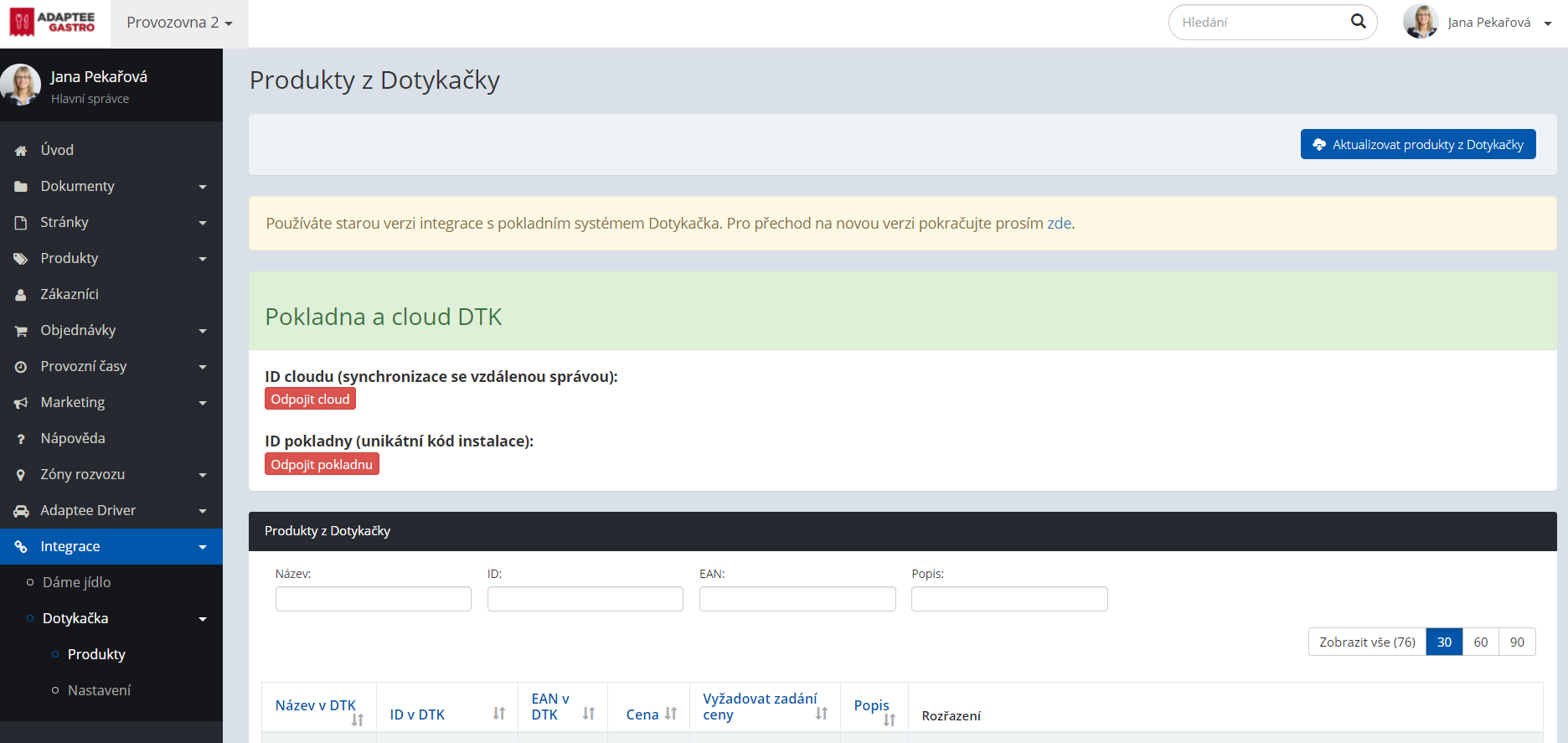Expand the Objednávky menu arrow
Image resolution: width=1568 pixels, height=743 pixels.
(x=202, y=331)
